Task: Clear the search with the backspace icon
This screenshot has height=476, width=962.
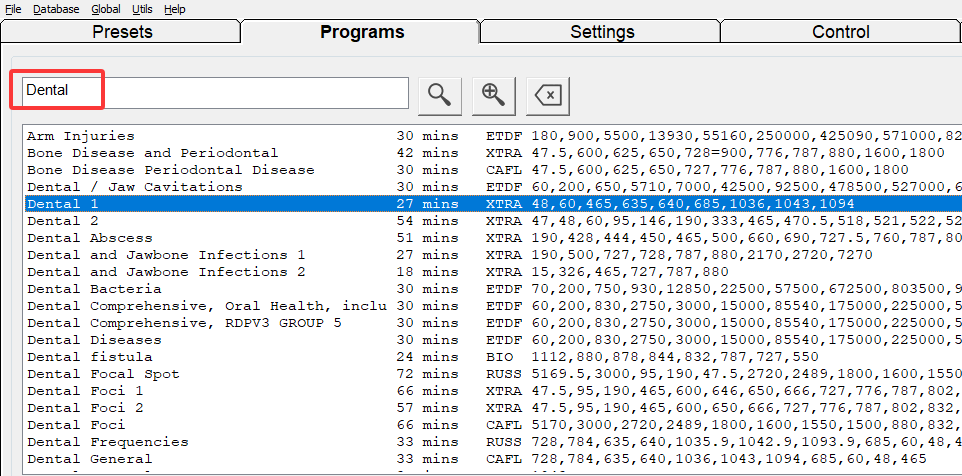Action: pos(548,96)
